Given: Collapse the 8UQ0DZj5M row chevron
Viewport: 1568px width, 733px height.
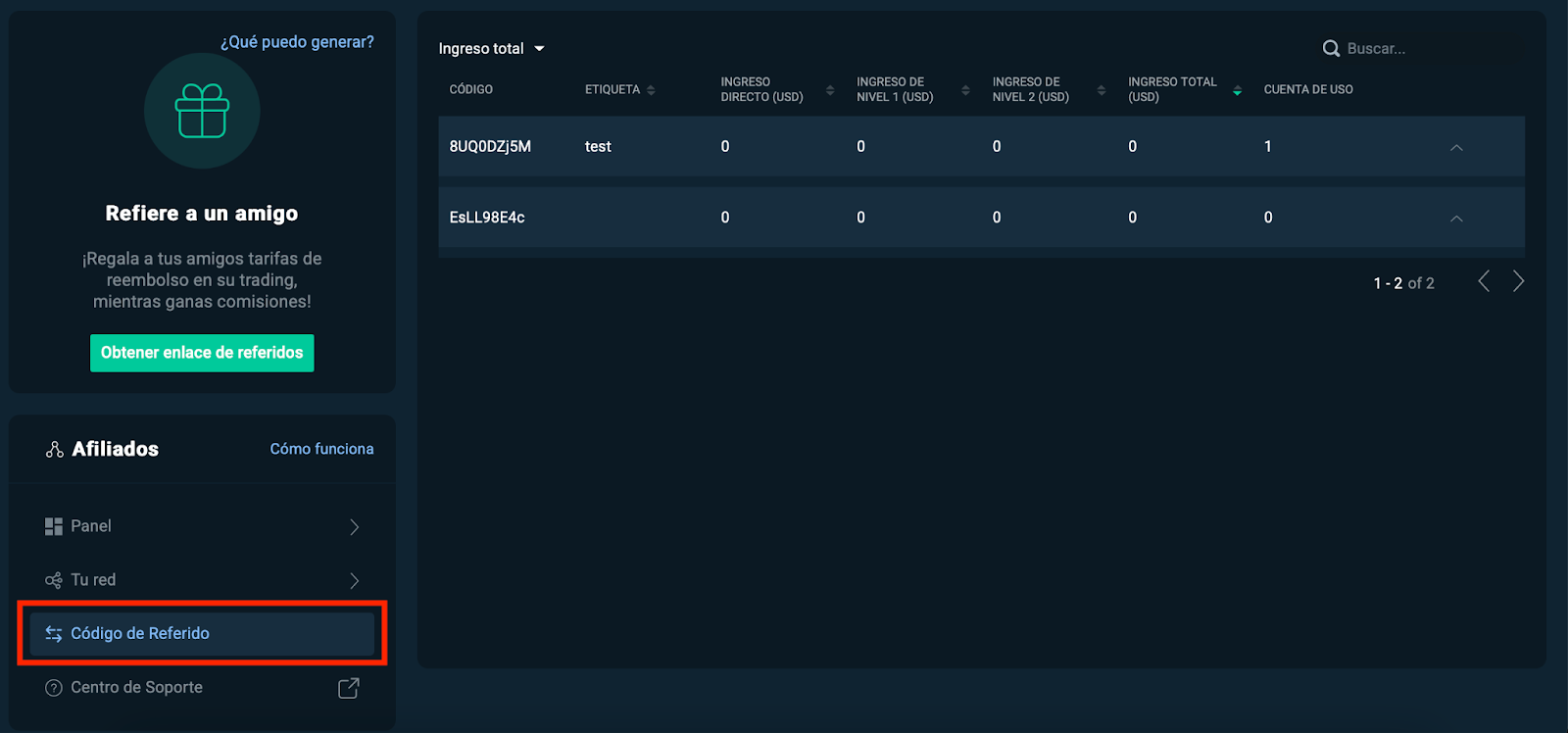Looking at the screenshot, I should pyautogui.click(x=1456, y=147).
